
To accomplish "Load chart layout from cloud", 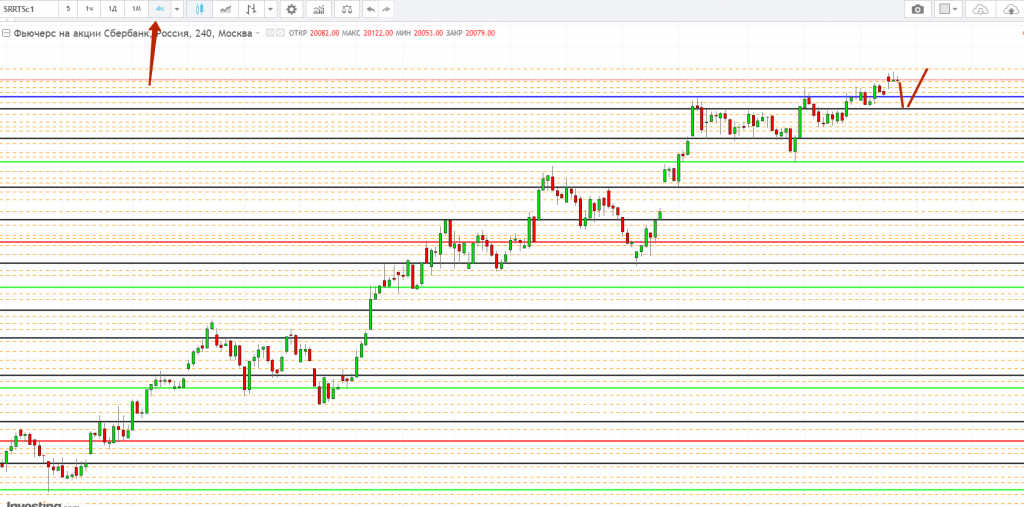I will pyautogui.click(x=979, y=9).
